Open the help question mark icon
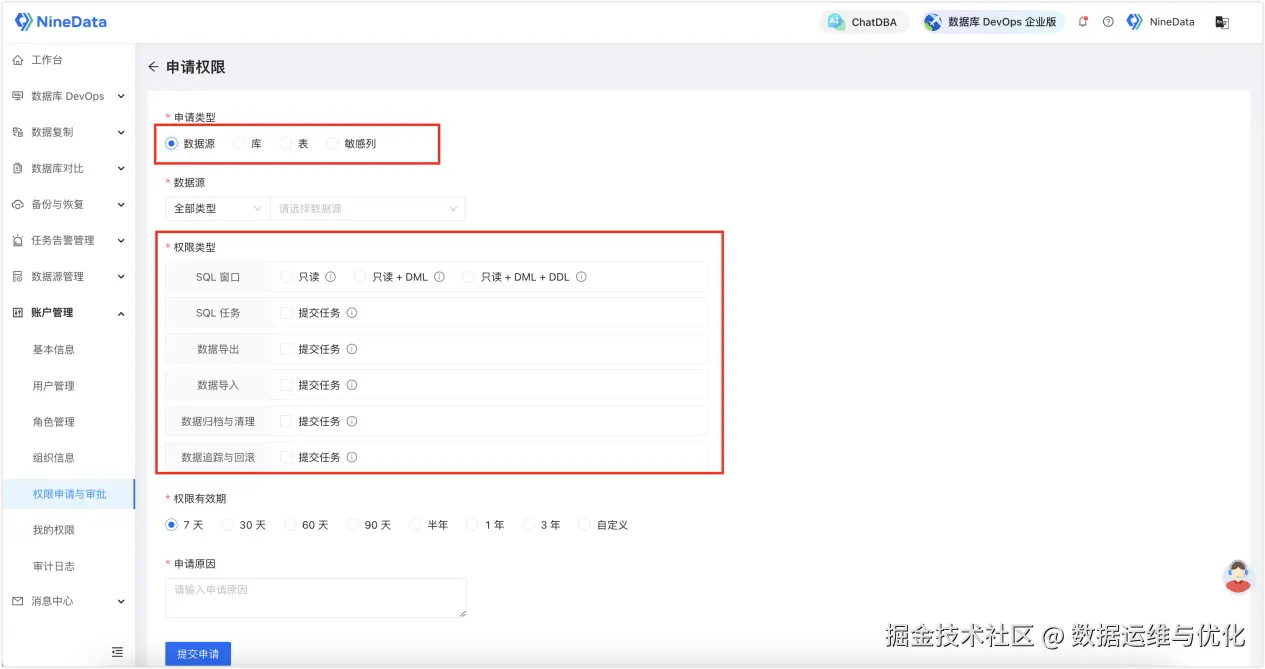Viewport: 1265px width, 669px height. [1108, 22]
